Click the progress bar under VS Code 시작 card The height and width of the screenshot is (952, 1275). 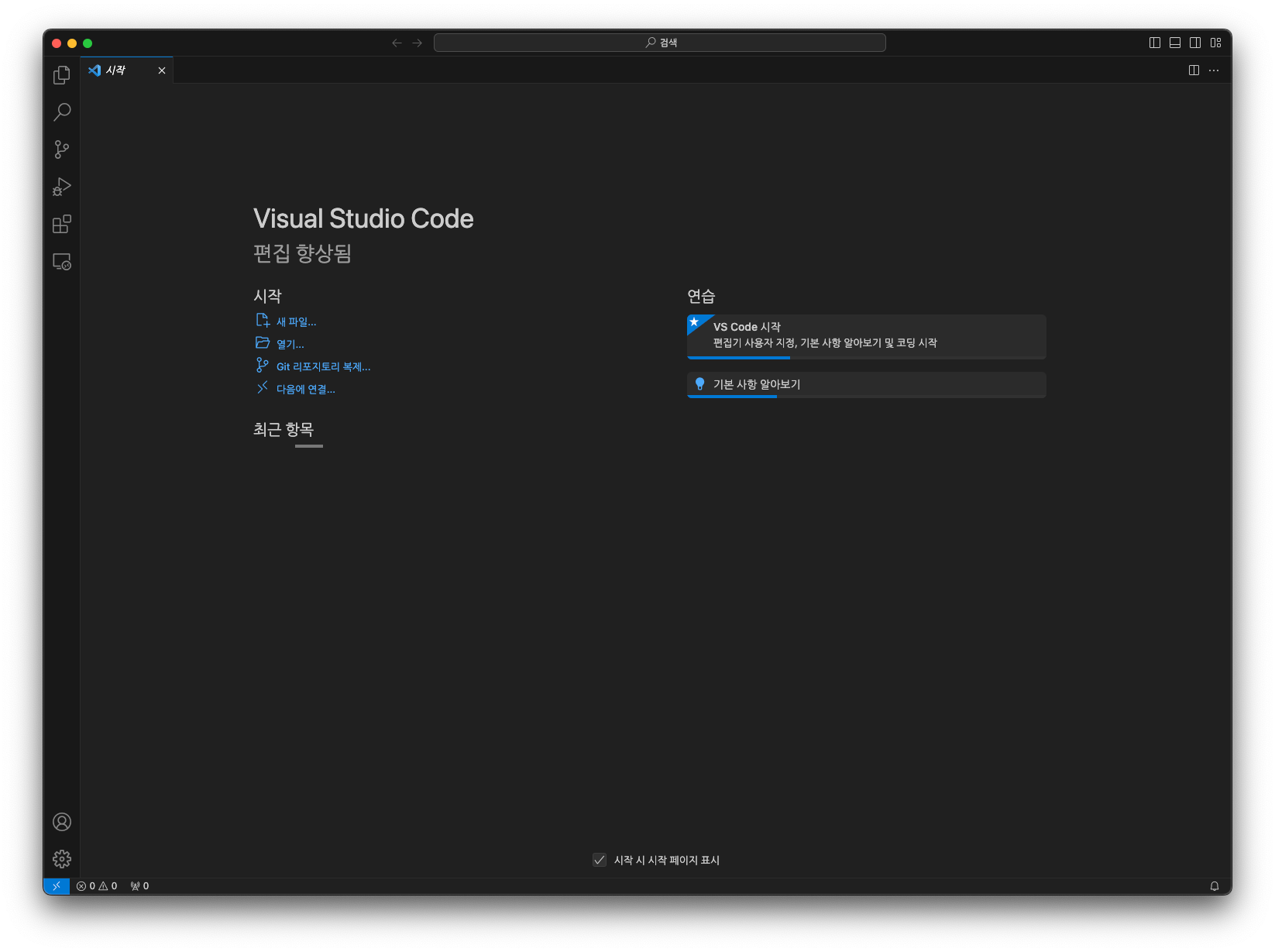click(867, 358)
